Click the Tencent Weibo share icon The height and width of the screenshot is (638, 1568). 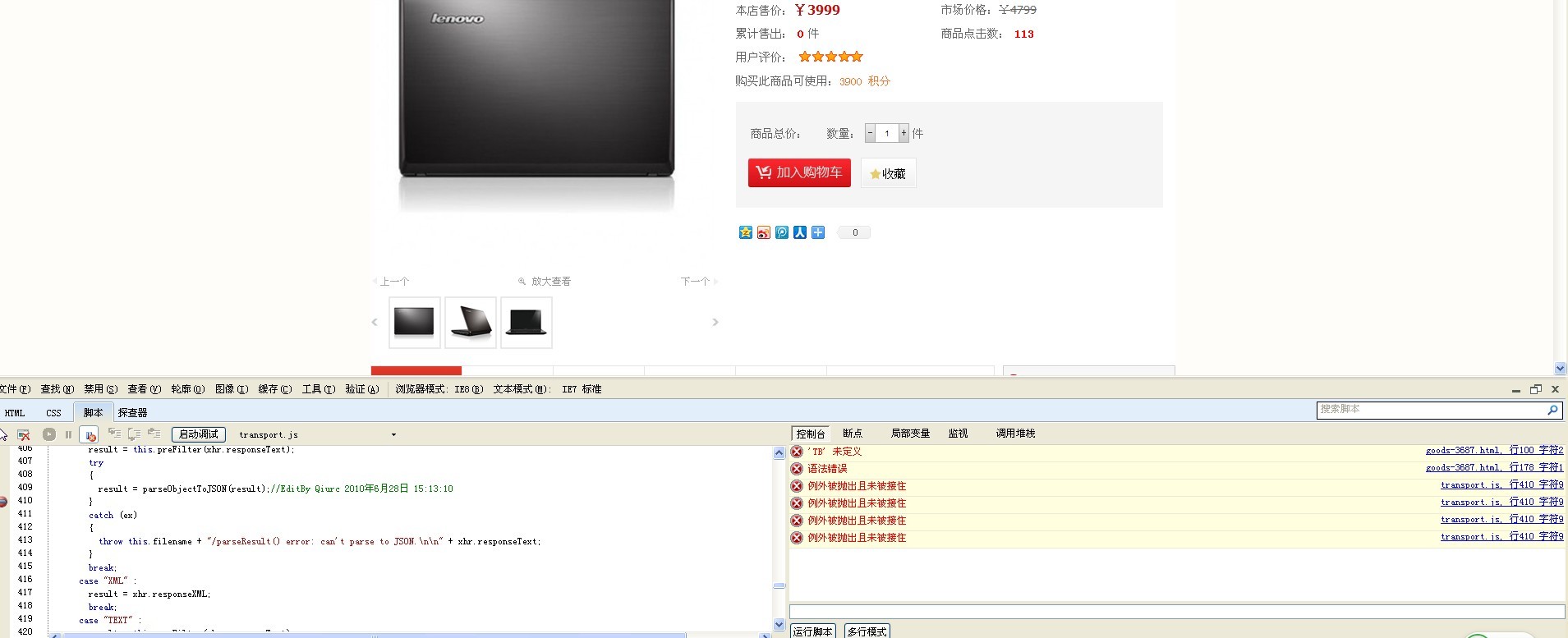click(782, 232)
